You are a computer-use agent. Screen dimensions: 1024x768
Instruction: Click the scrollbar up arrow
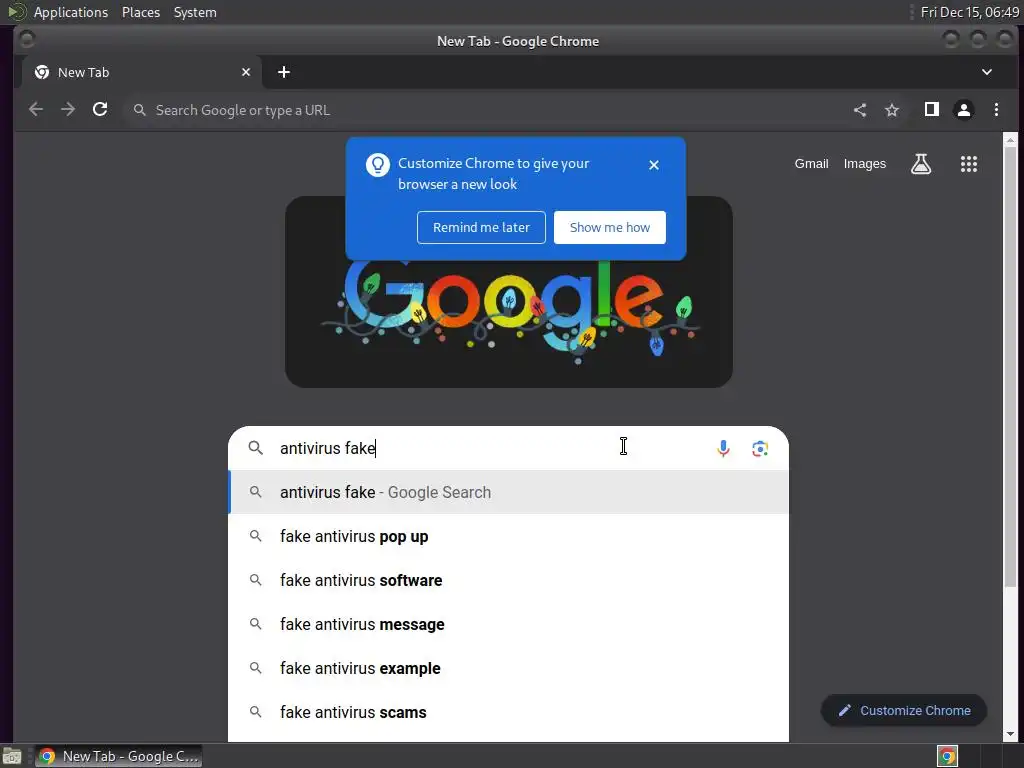(1010, 139)
